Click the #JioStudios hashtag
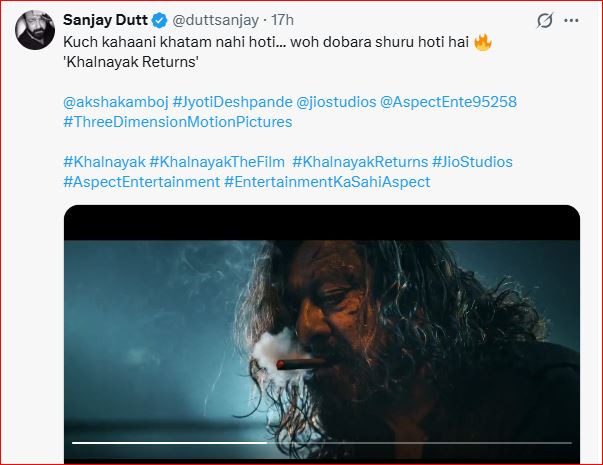 (472, 162)
